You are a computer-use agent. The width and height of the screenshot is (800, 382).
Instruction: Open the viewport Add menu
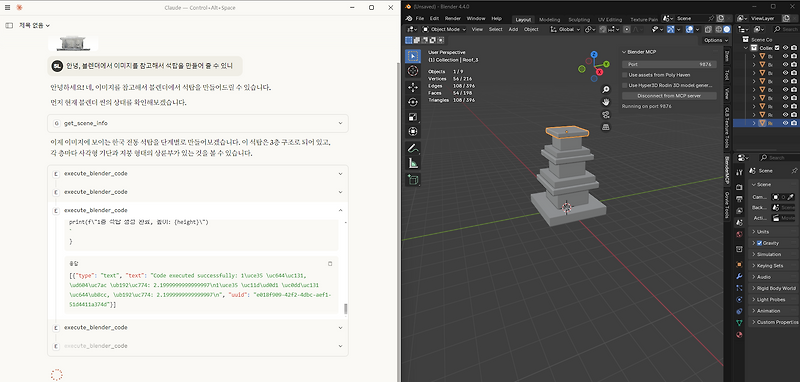click(x=513, y=30)
